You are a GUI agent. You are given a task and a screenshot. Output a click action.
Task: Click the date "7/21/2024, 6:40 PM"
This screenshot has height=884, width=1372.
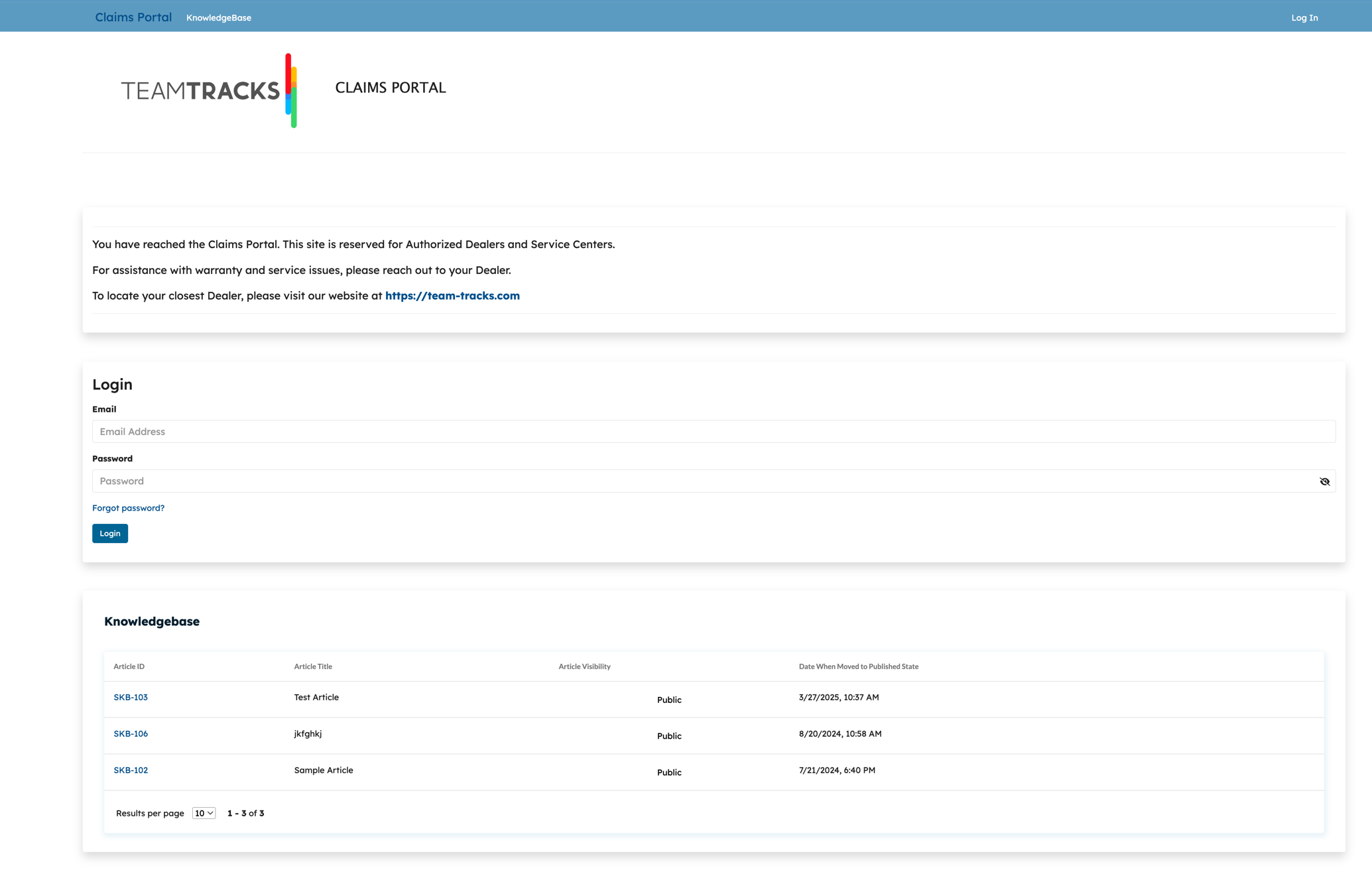[x=837, y=770]
